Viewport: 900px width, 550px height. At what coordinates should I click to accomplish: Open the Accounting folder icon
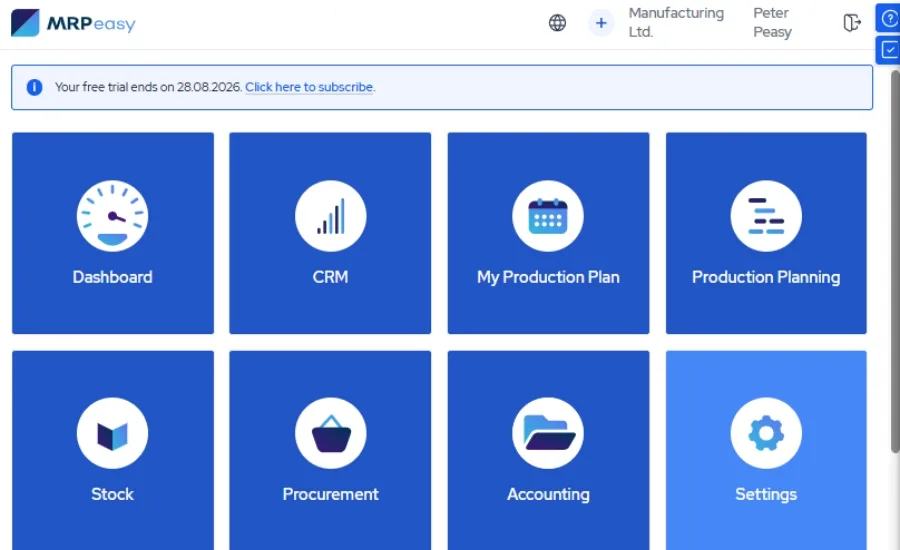[x=548, y=433]
